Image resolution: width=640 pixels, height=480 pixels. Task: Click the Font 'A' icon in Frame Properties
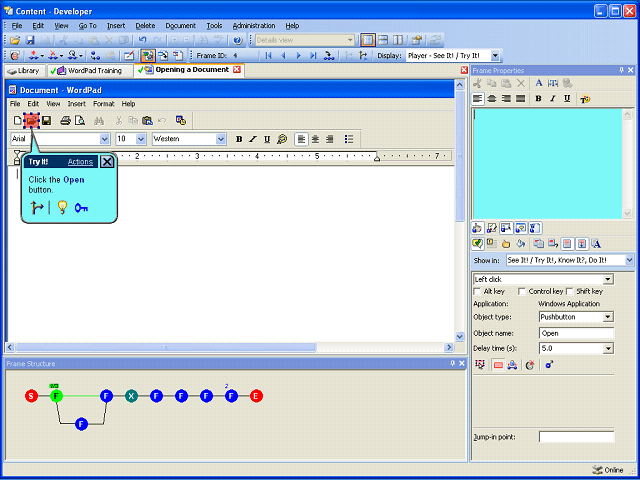click(539, 83)
